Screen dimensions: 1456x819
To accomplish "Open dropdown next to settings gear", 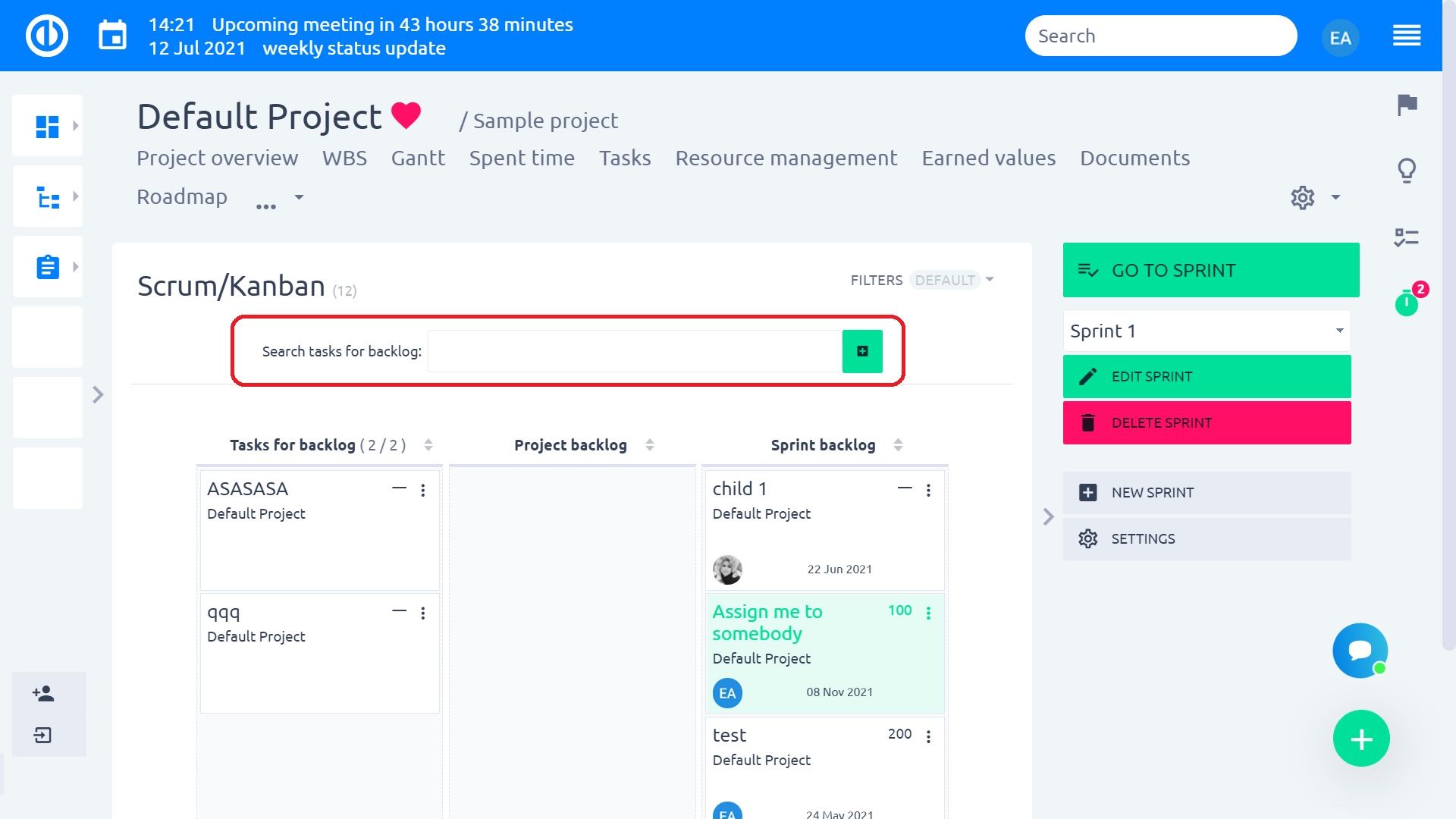I will tap(1335, 197).
